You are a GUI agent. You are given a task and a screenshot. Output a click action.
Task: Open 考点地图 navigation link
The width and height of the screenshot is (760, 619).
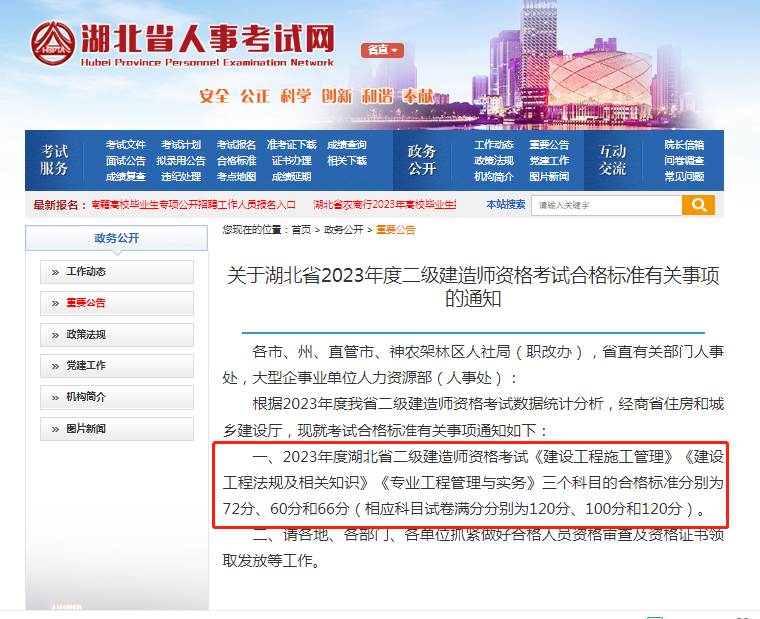(x=236, y=176)
